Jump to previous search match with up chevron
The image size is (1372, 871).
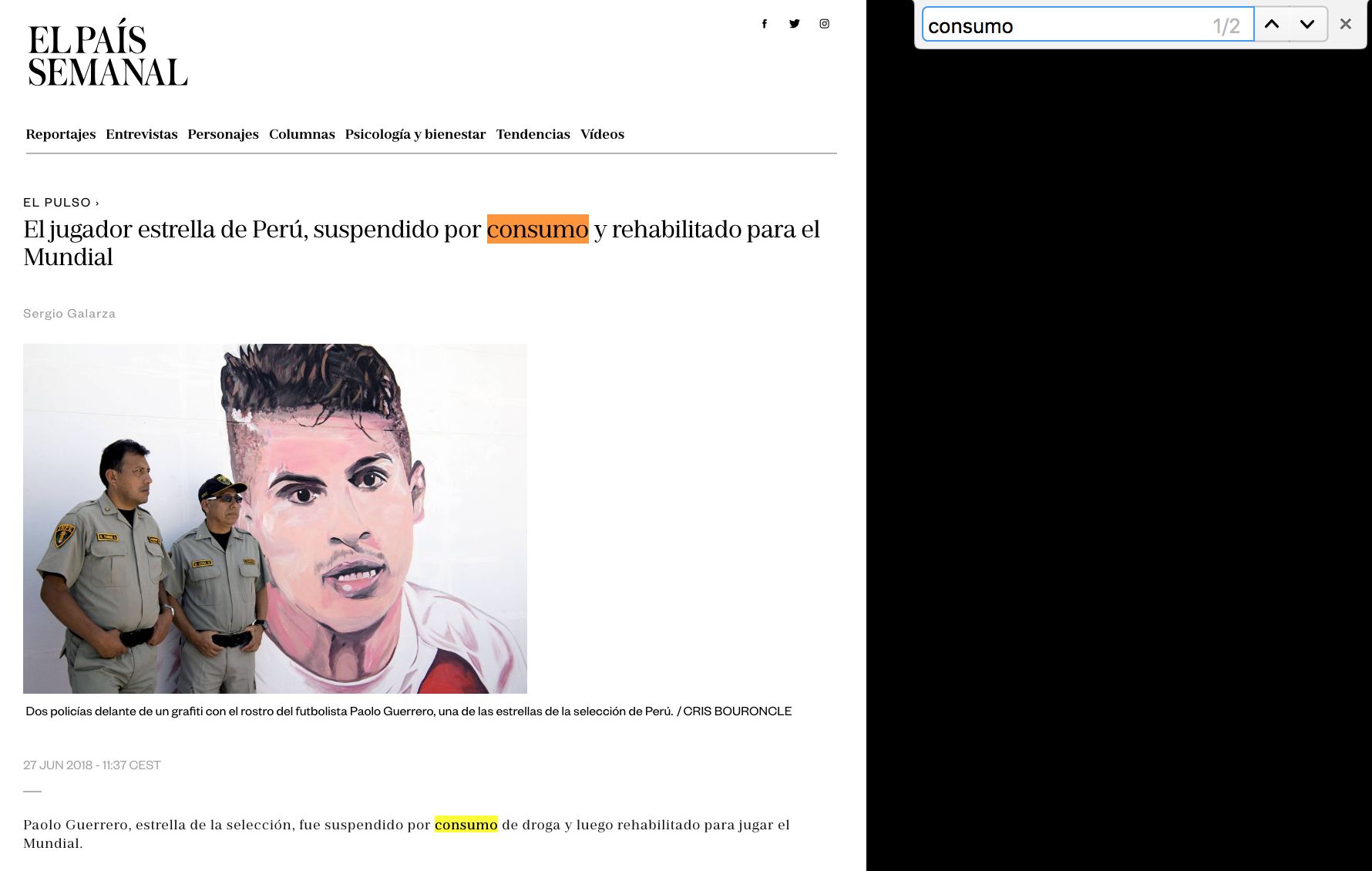(x=1271, y=24)
